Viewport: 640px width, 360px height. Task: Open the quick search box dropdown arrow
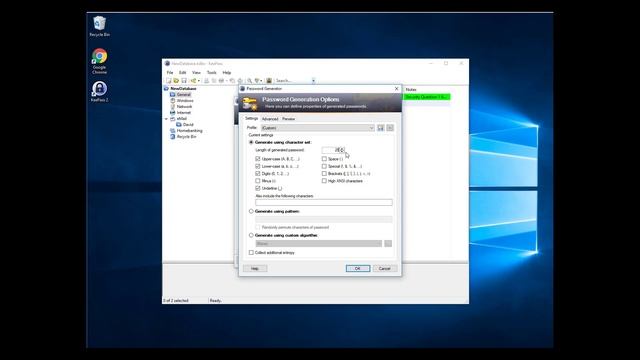coord(313,81)
